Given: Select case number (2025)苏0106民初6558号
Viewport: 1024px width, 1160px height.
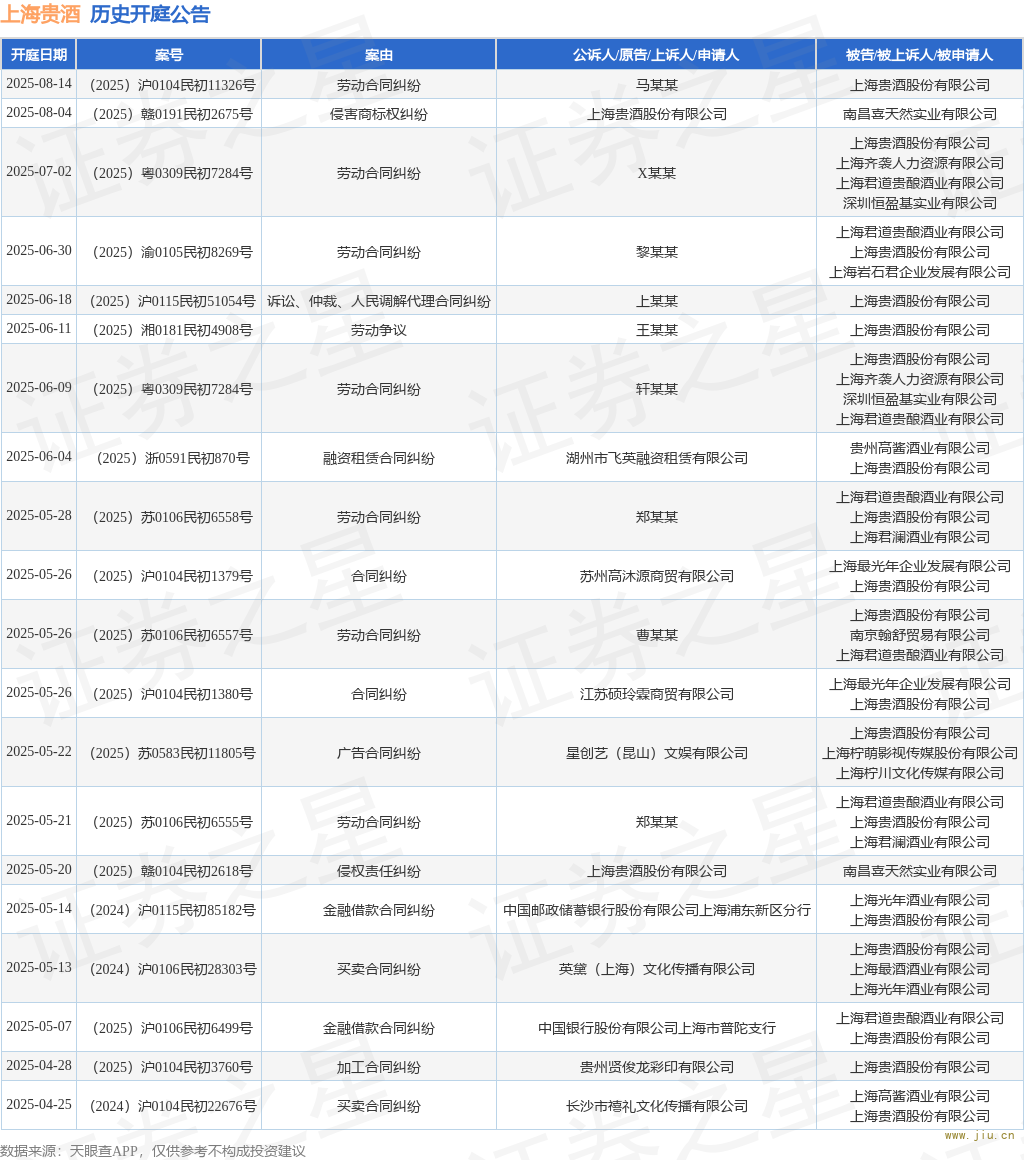Looking at the screenshot, I should (172, 517).
